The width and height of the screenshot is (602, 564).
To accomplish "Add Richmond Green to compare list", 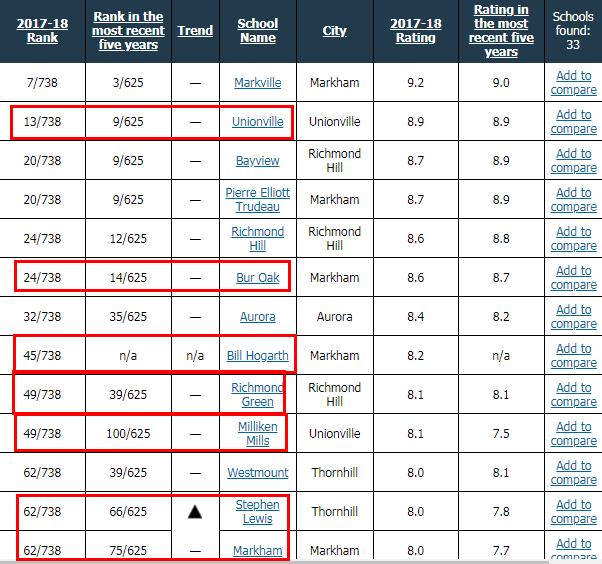I will tap(573, 395).
